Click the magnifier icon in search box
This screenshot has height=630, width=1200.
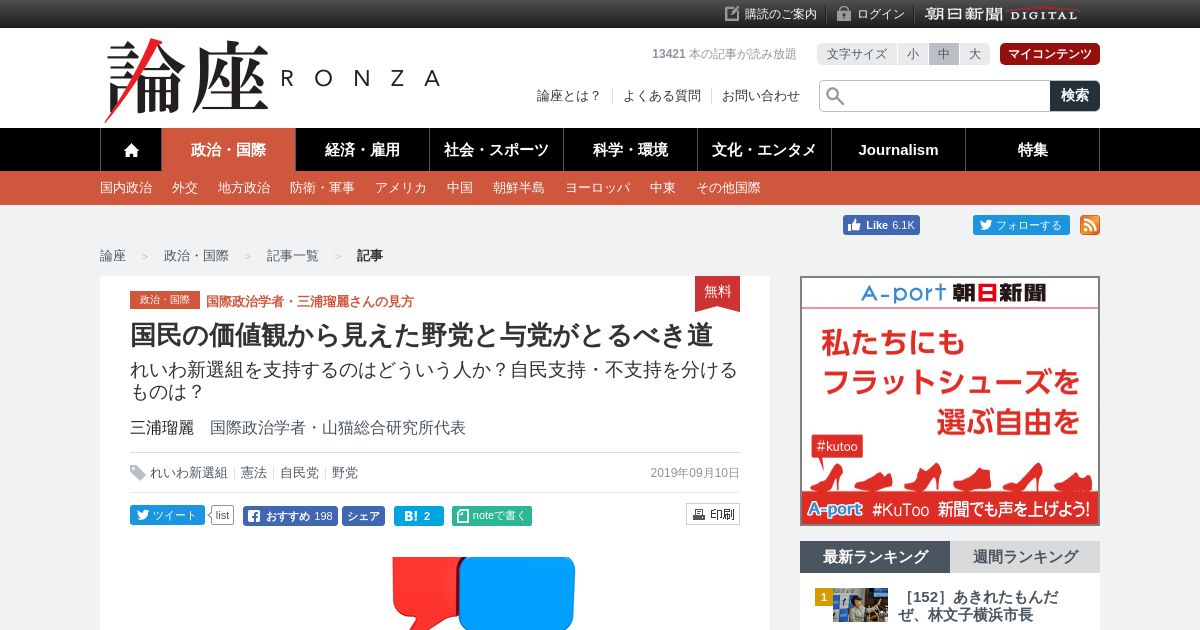pyautogui.click(x=835, y=96)
